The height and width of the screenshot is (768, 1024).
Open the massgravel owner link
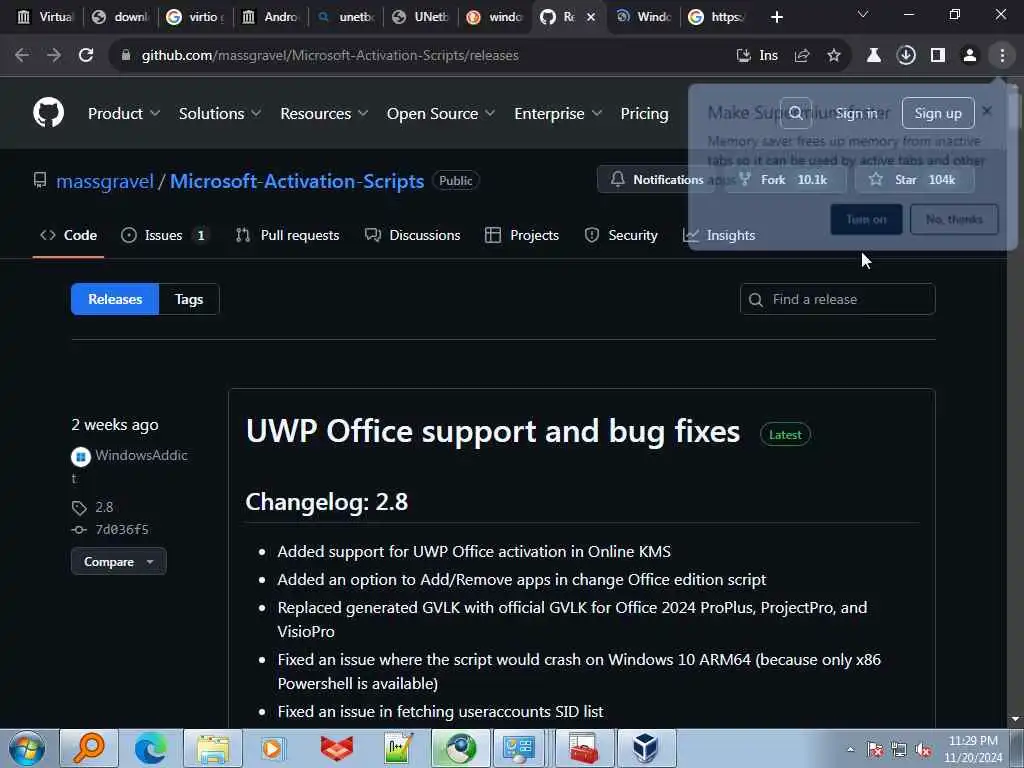104,181
